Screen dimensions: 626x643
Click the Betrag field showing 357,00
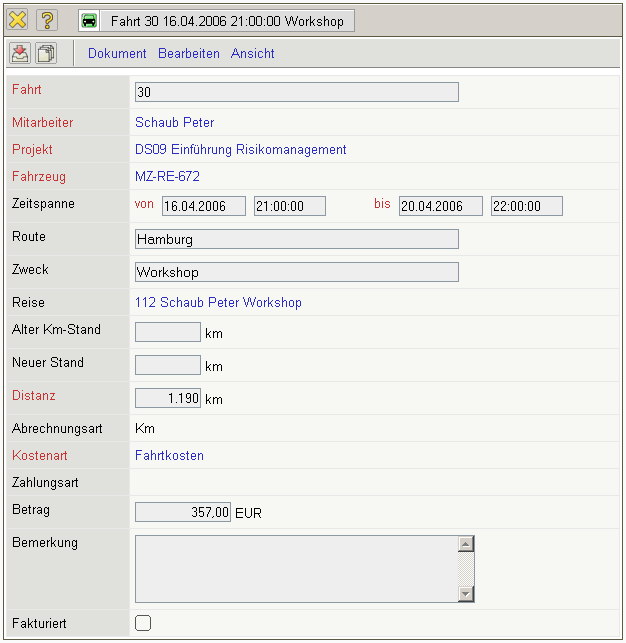click(183, 512)
